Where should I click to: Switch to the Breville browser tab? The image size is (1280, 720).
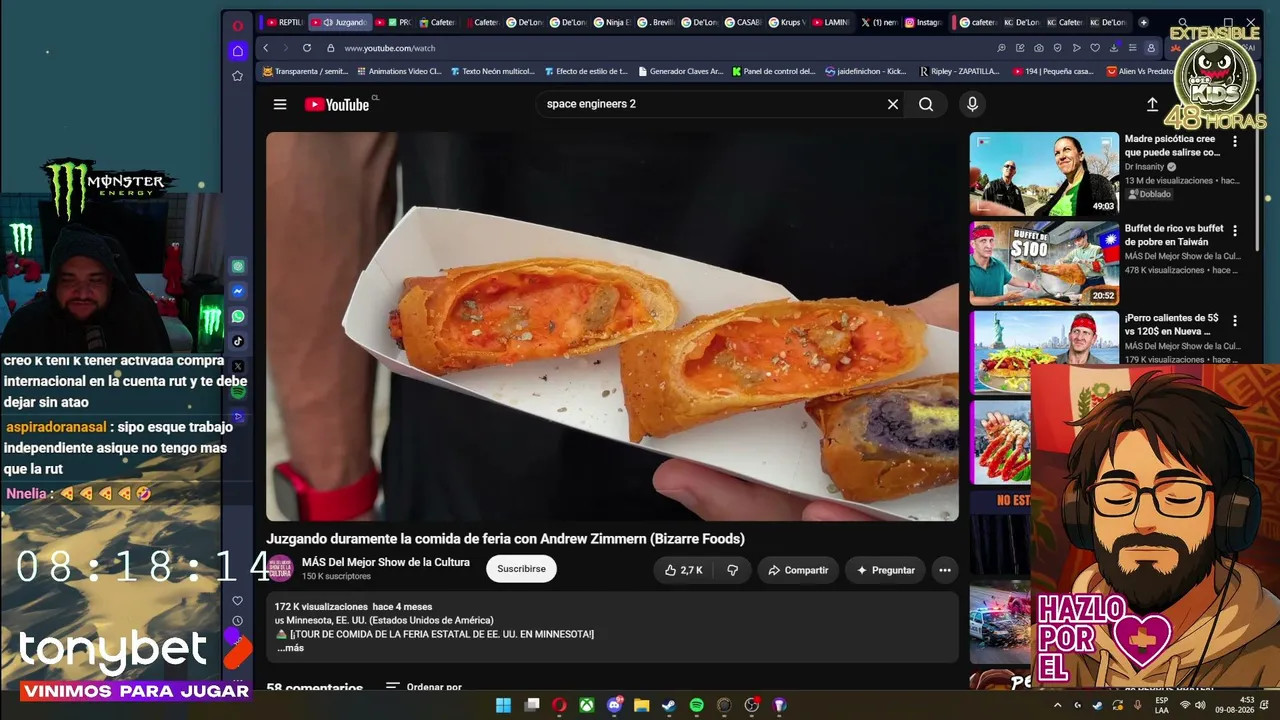(x=656, y=22)
